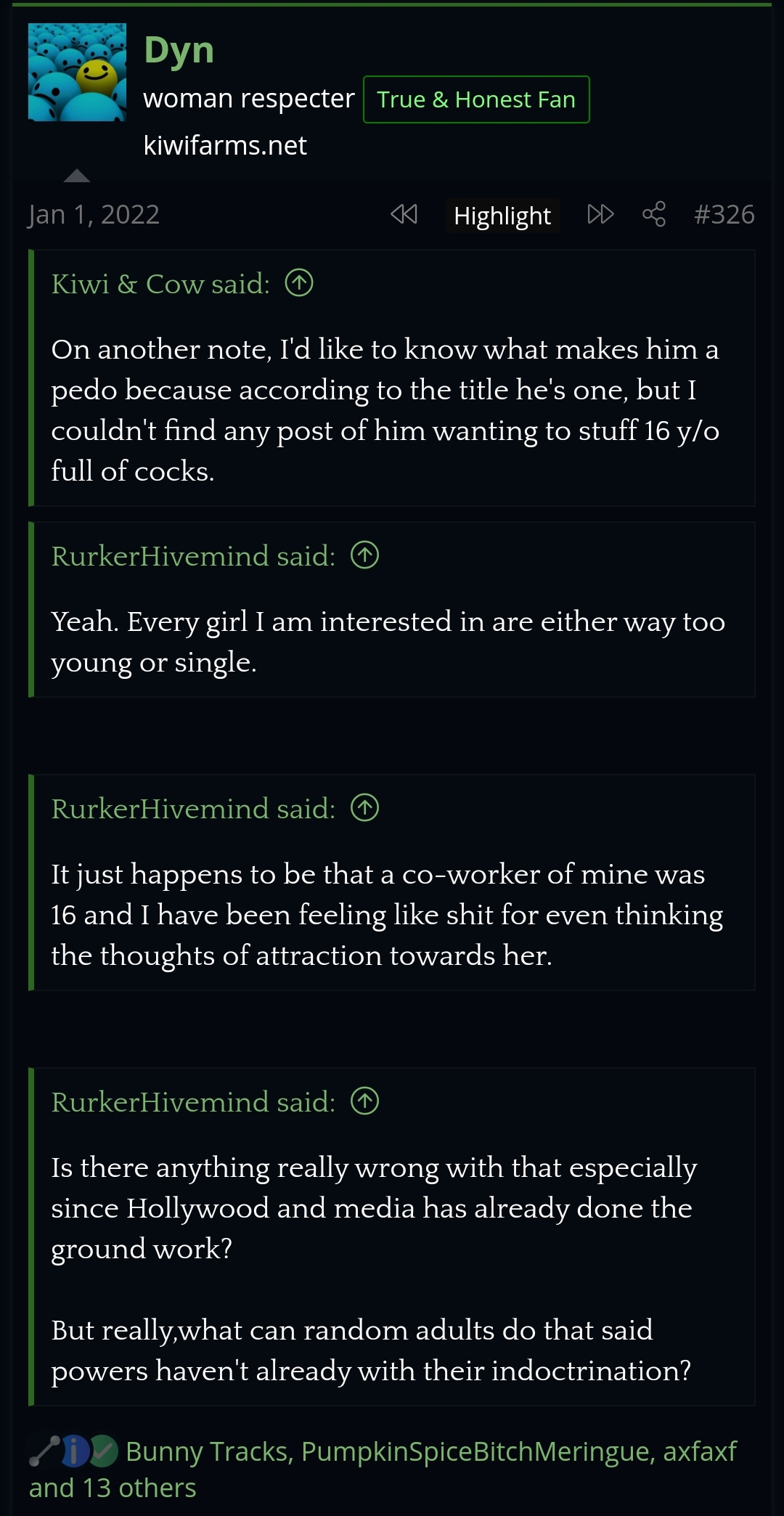Open Dyn's avatar image

click(77, 72)
